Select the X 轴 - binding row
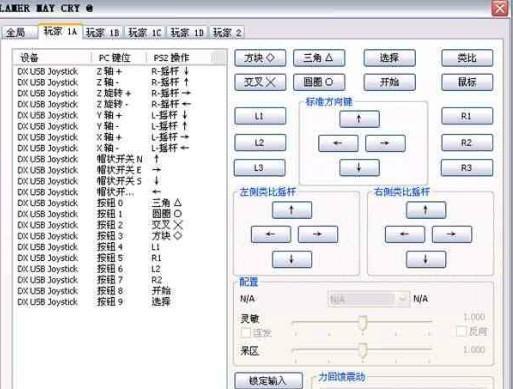 119,148
